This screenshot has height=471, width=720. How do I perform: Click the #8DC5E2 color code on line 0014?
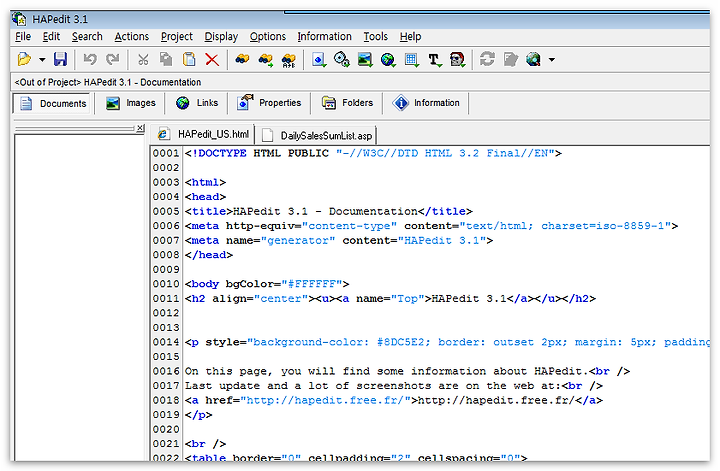[x=400, y=342]
